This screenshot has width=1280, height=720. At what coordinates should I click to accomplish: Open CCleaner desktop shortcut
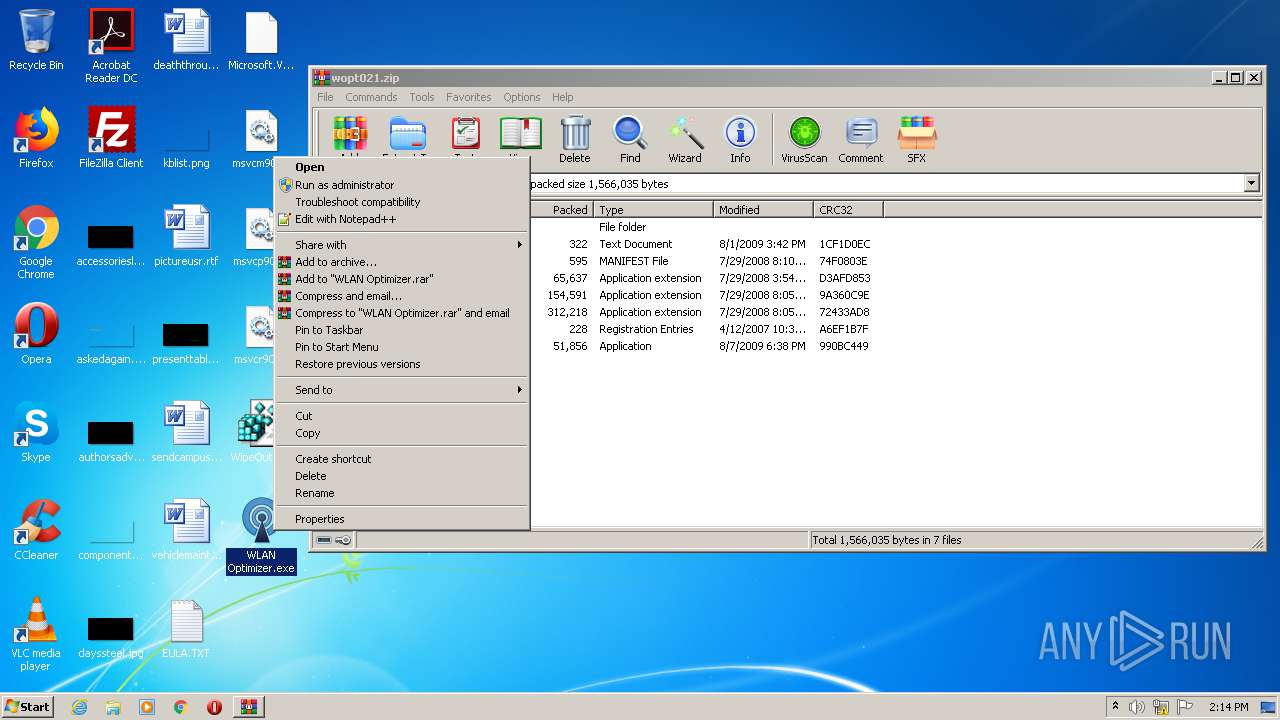tap(36, 530)
